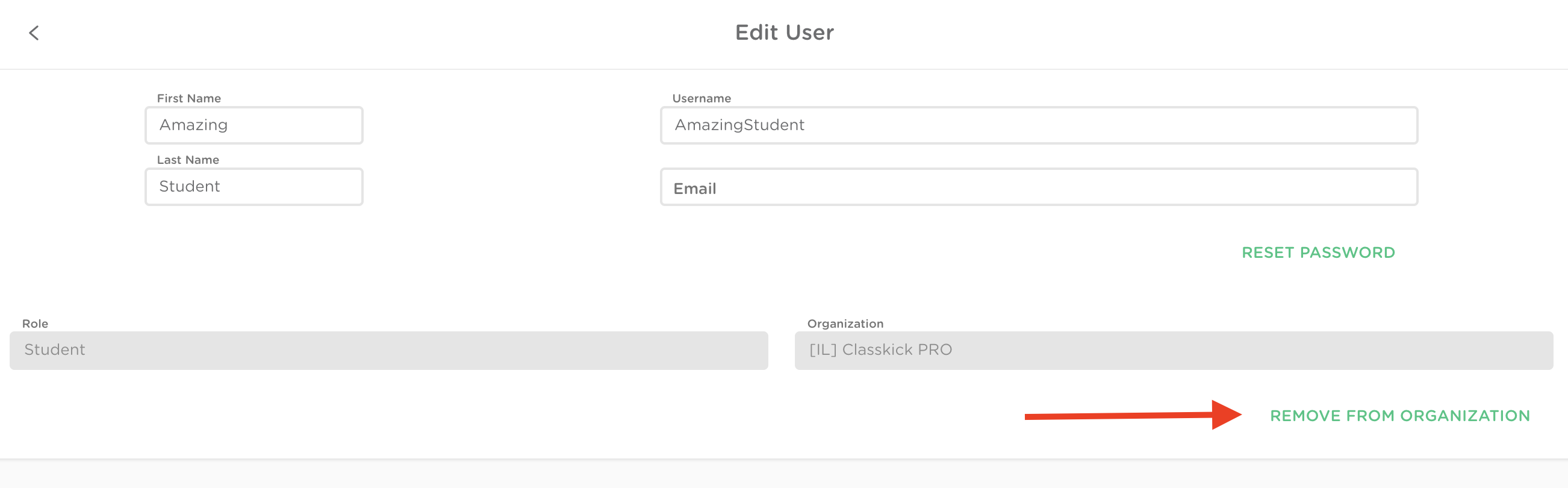Click the Last Name label

[188, 160]
